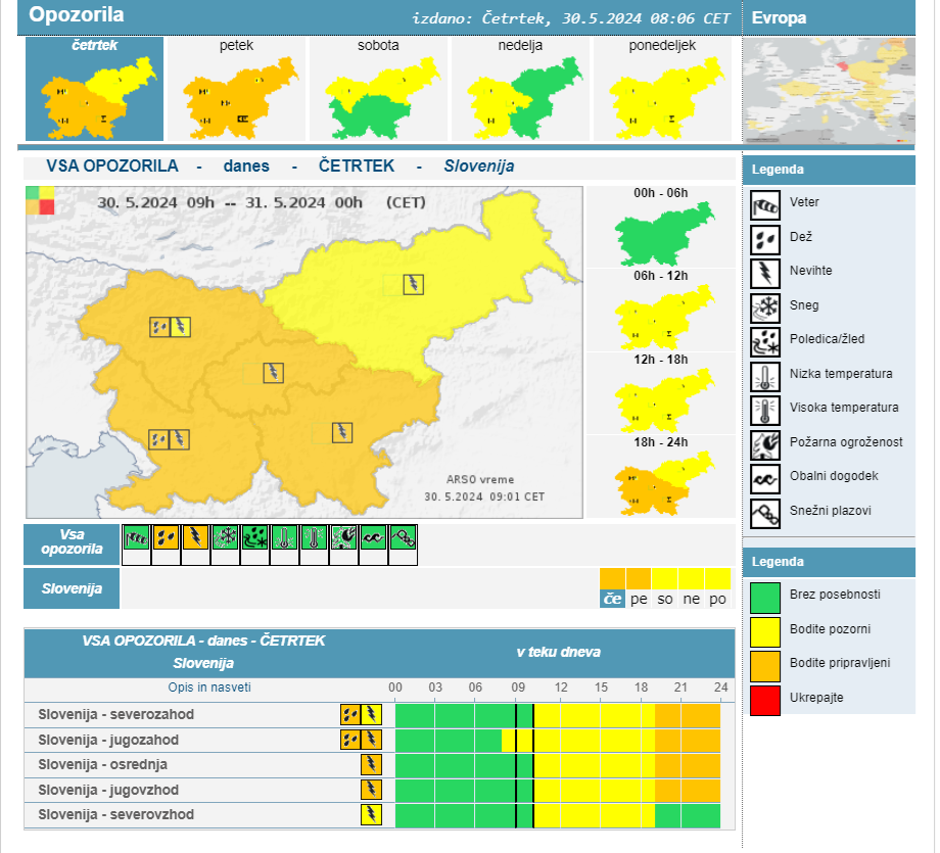Select the coastal event filter icon
This screenshot has width=940, height=853.
(373, 538)
